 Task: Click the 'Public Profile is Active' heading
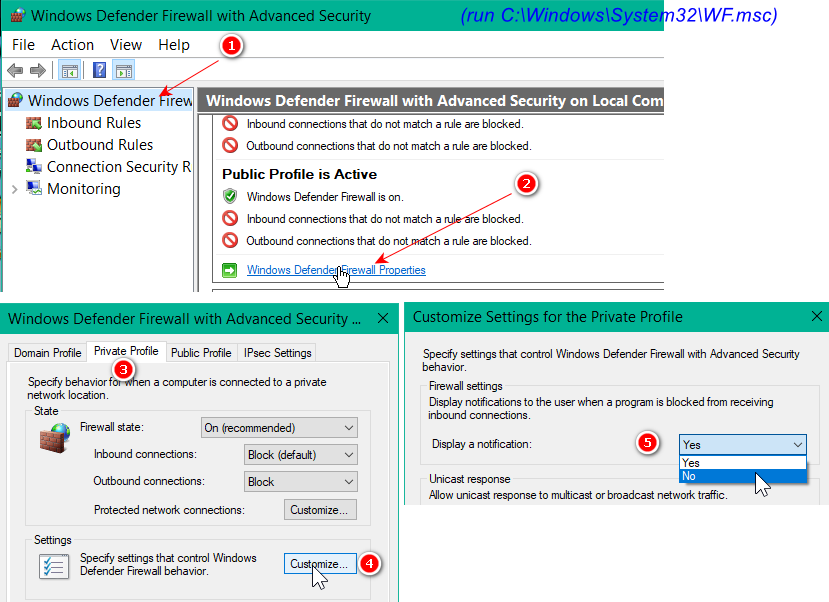[x=299, y=174]
